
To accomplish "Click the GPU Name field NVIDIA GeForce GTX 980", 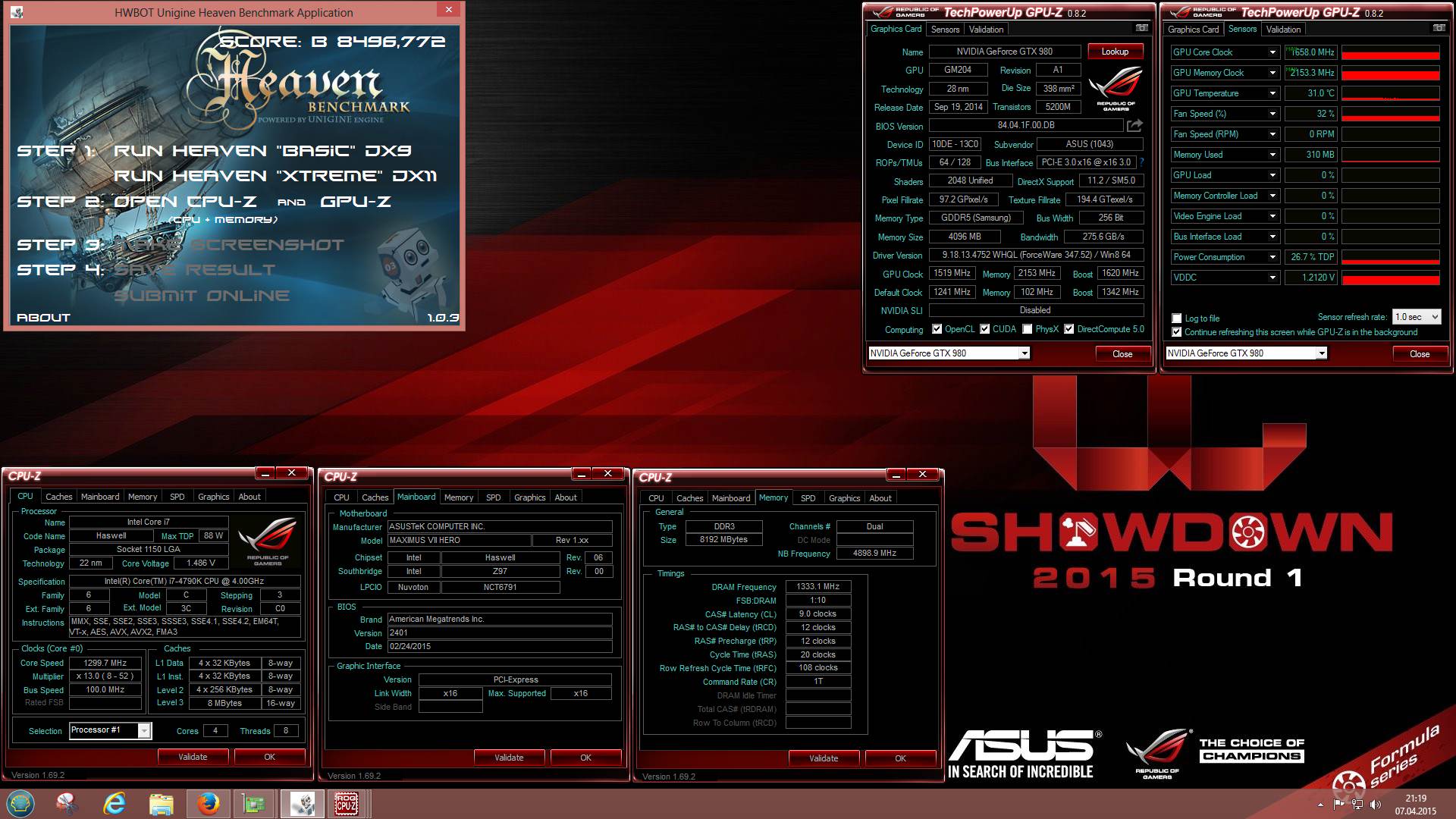I will coord(1004,52).
